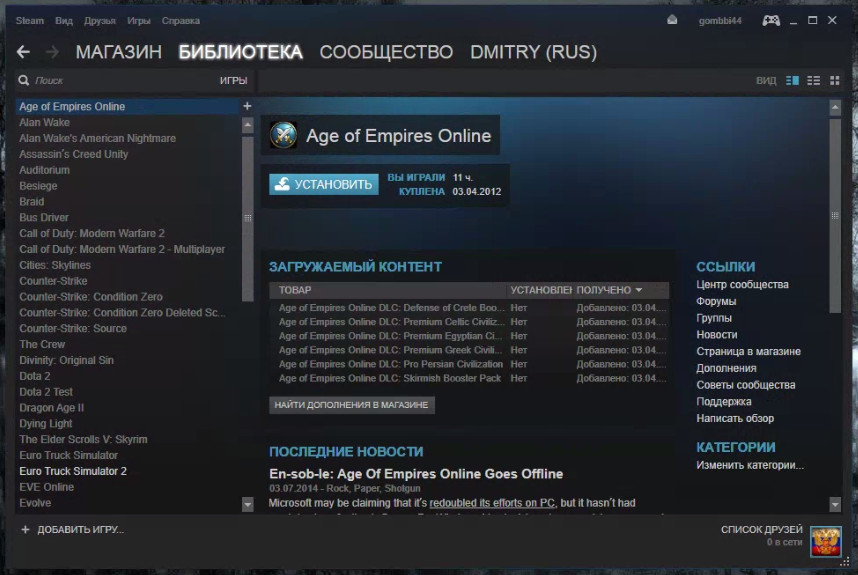Click Изменить категории link

coord(750,466)
